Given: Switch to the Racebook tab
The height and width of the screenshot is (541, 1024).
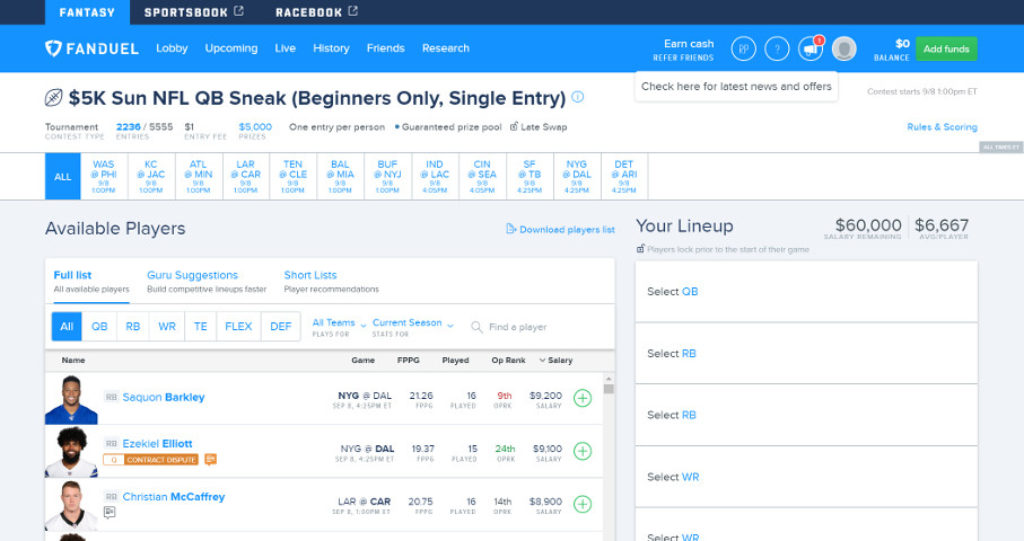Looking at the screenshot, I should click(x=316, y=12).
